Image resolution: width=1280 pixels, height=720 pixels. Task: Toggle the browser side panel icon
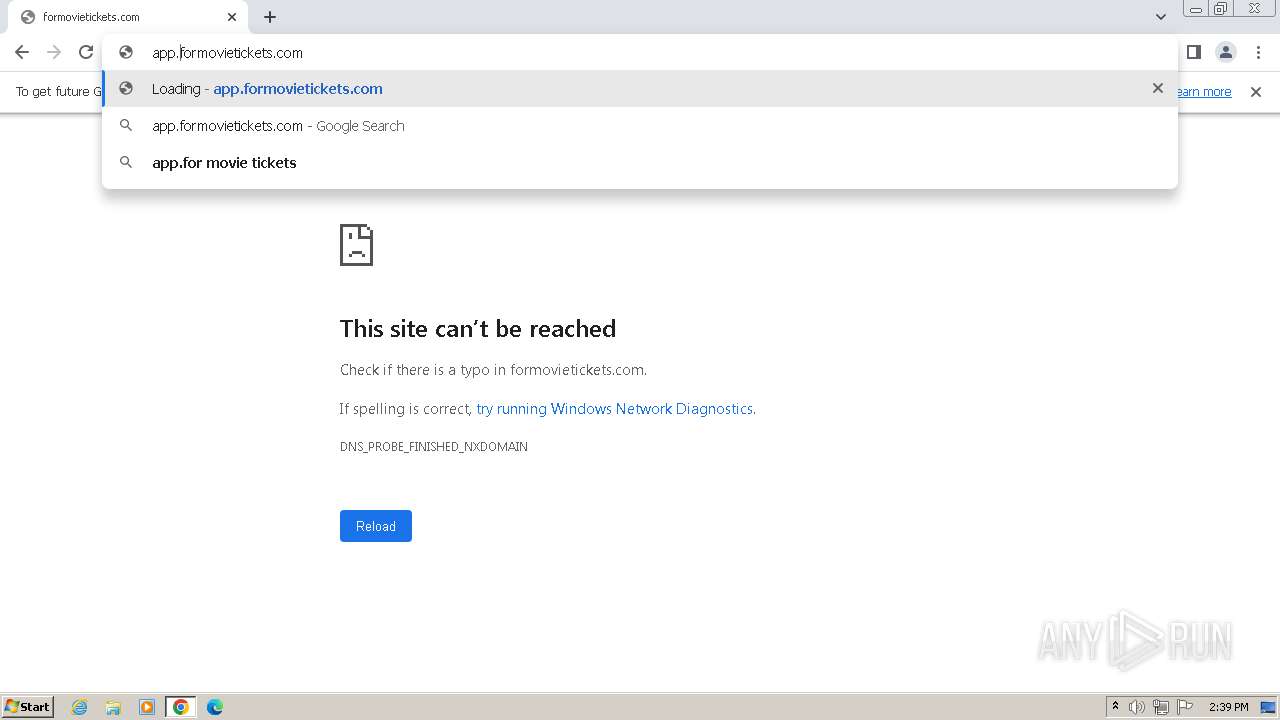(1194, 52)
